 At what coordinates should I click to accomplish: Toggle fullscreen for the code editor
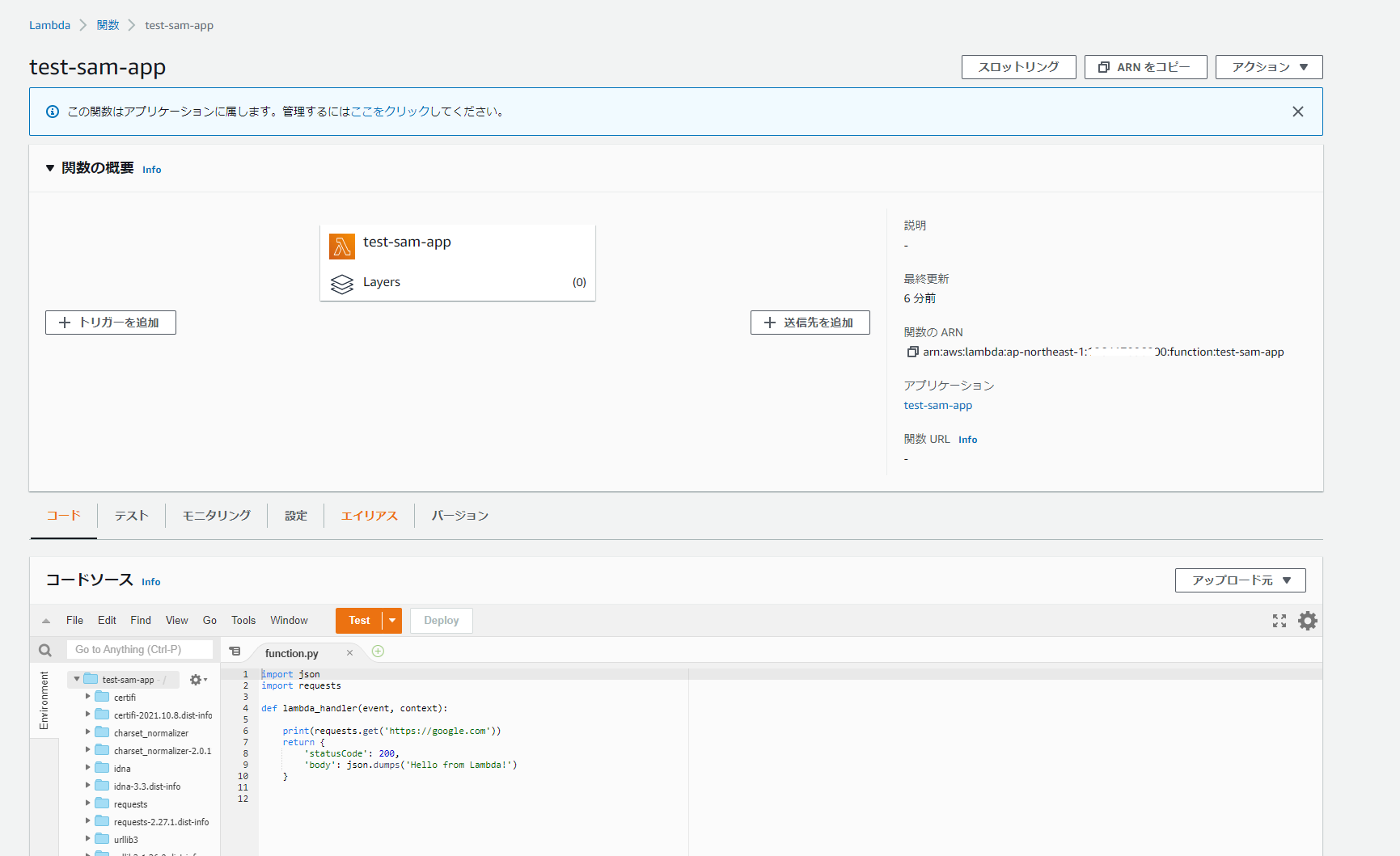(1279, 621)
